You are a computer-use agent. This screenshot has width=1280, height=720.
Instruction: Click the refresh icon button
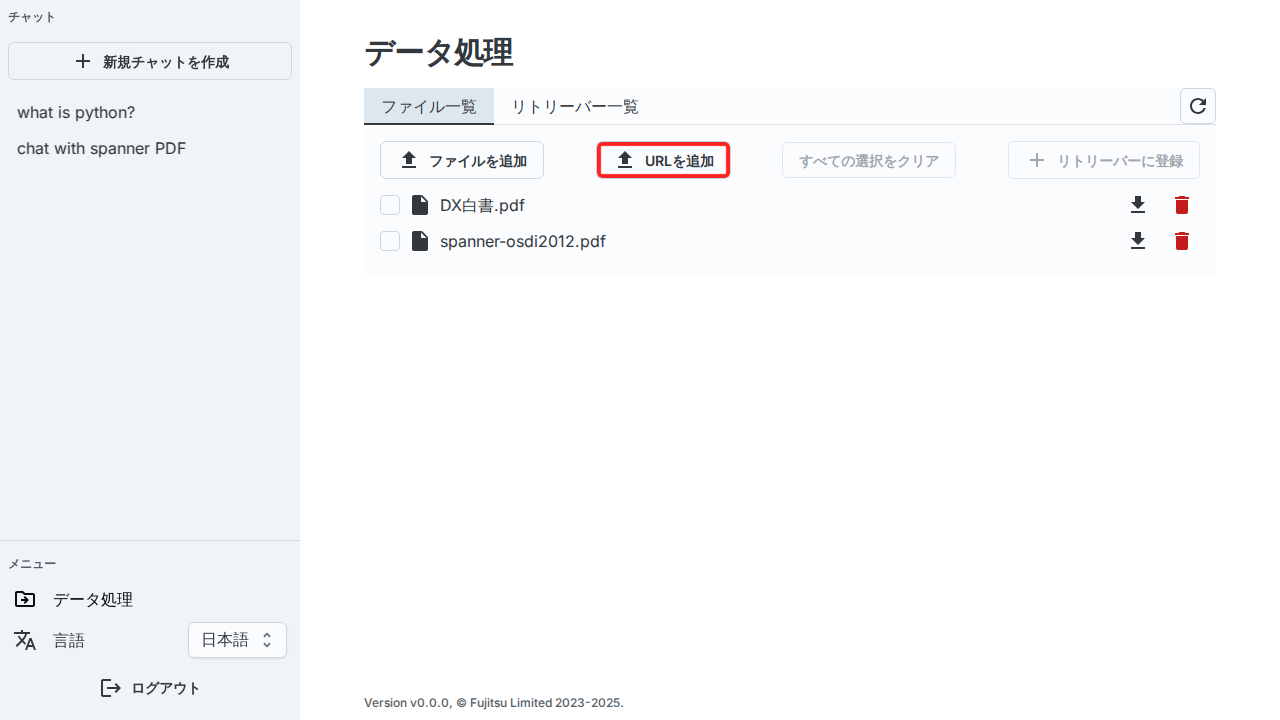click(x=1198, y=106)
